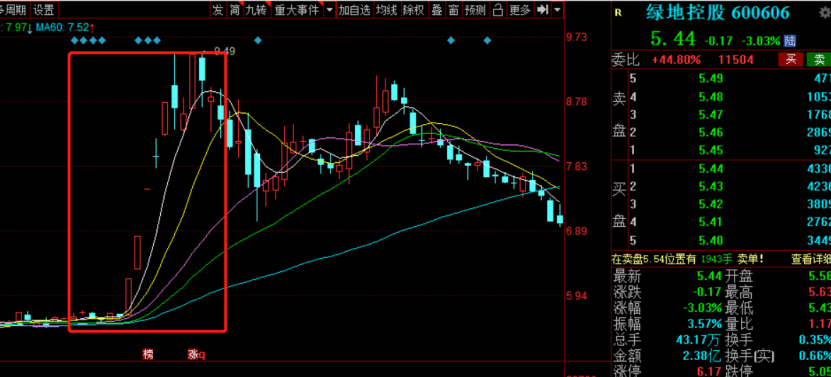The width and height of the screenshot is (831, 377).
Task: Toggle the 重大事件 major events button
Action: coord(296,10)
